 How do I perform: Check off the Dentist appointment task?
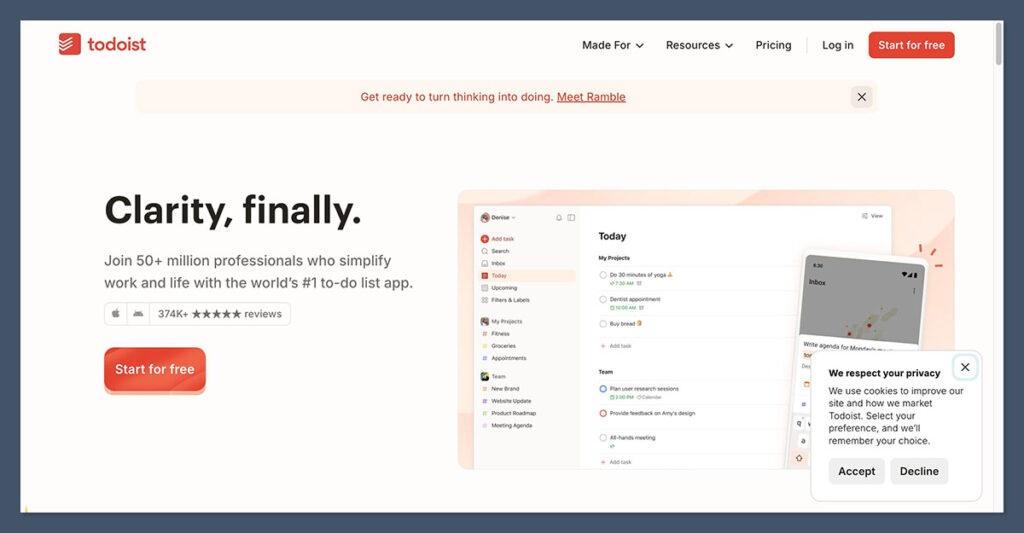(x=603, y=299)
